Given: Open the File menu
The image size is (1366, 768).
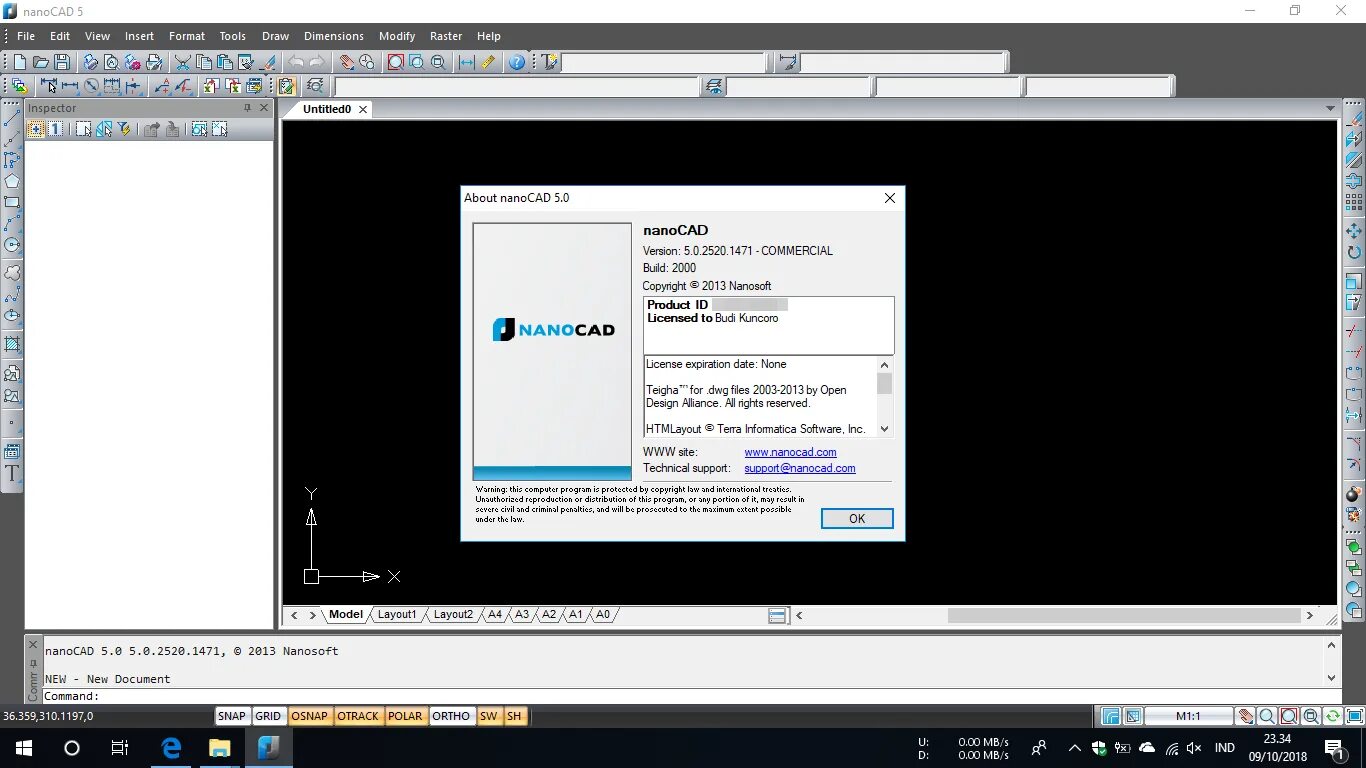Looking at the screenshot, I should point(26,36).
